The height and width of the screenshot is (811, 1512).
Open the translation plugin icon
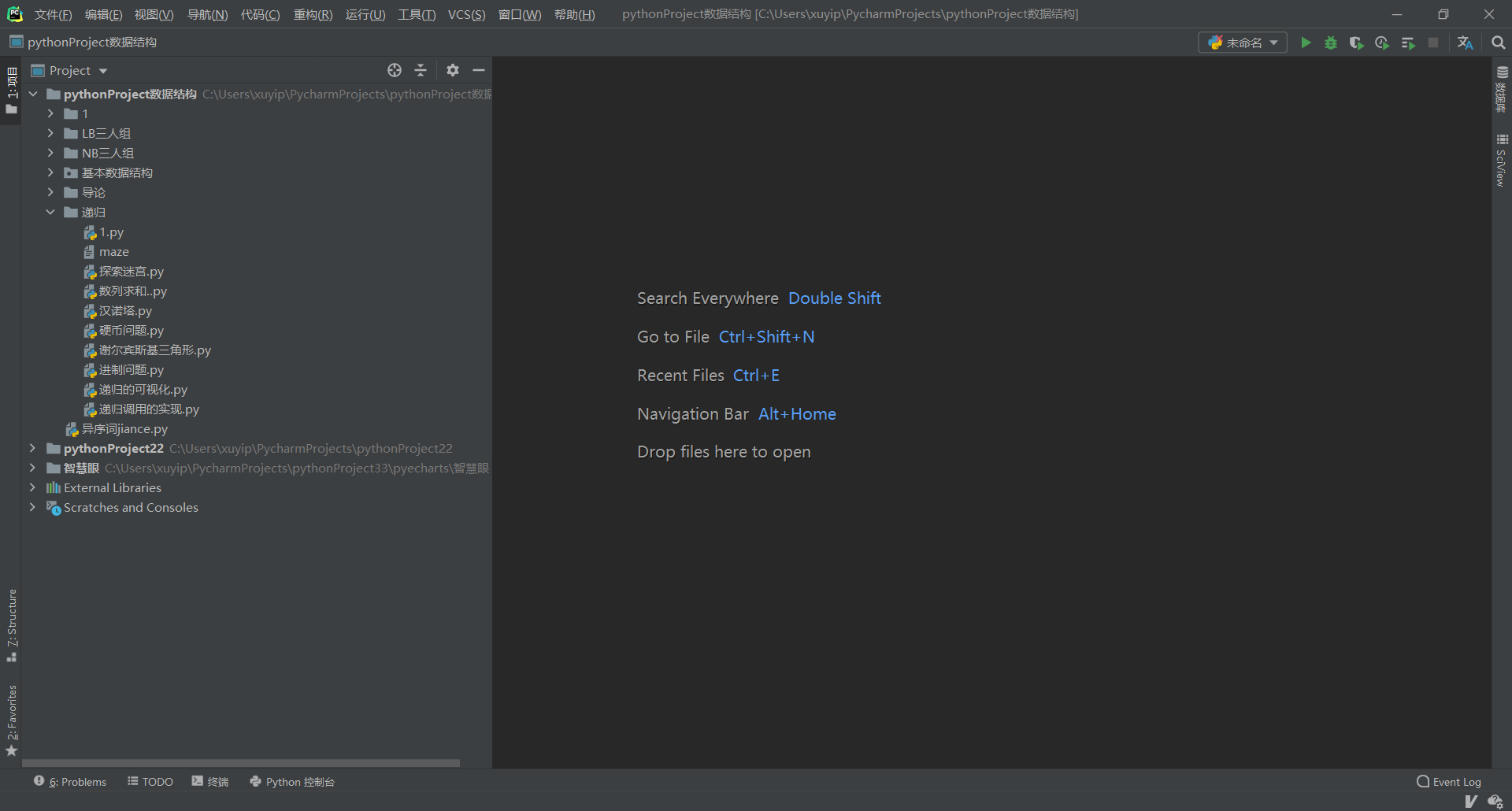1466,43
